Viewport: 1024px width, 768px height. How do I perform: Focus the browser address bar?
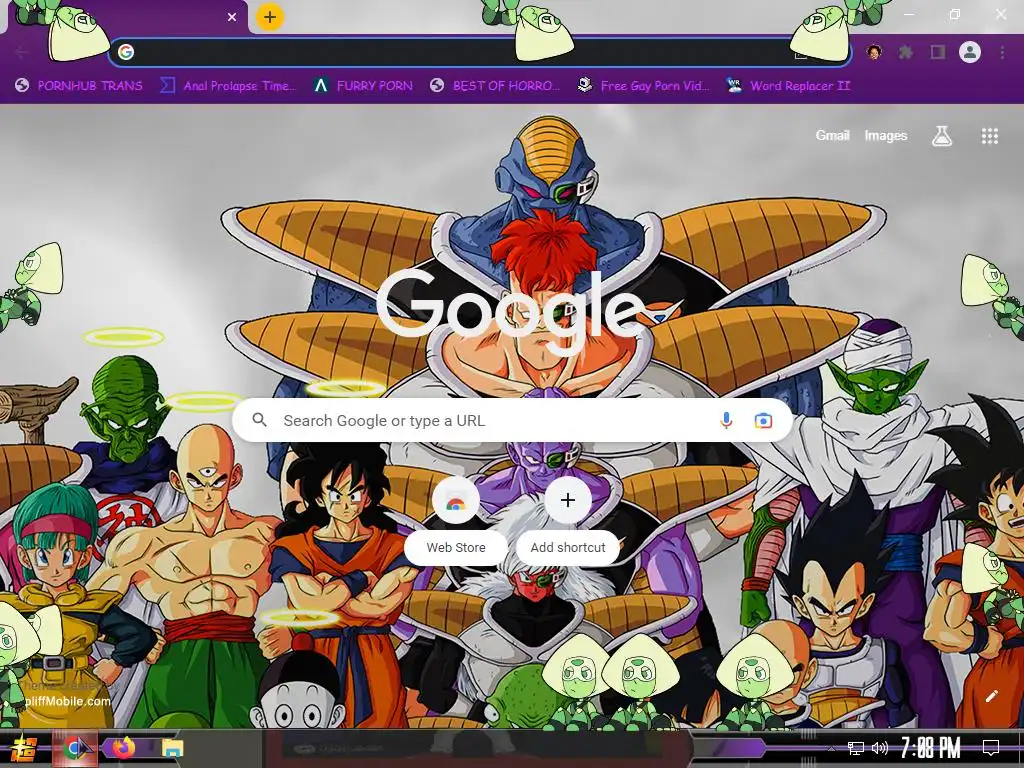pyautogui.click(x=479, y=52)
